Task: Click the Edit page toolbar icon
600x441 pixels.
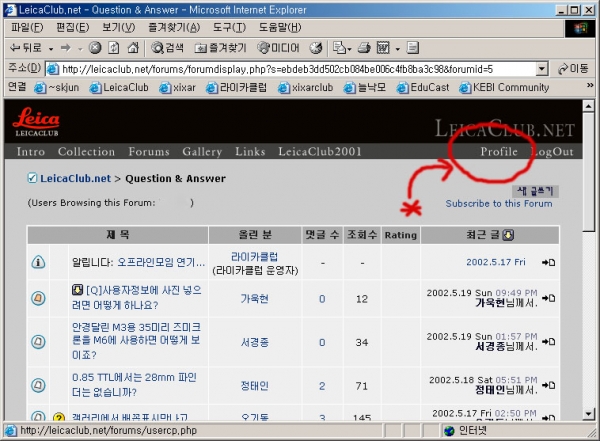Action: click(383, 48)
